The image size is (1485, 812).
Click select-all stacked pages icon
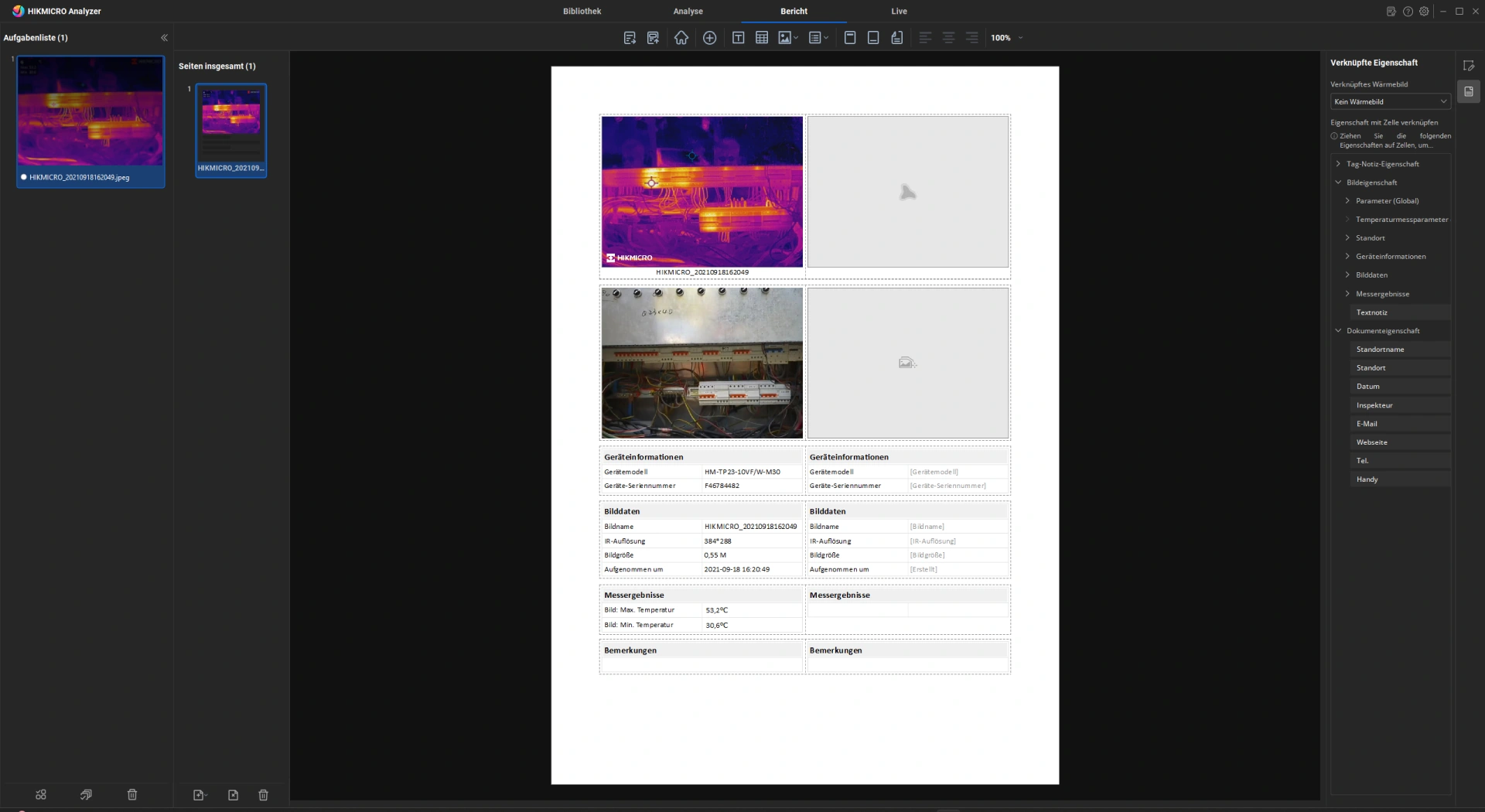pos(86,795)
